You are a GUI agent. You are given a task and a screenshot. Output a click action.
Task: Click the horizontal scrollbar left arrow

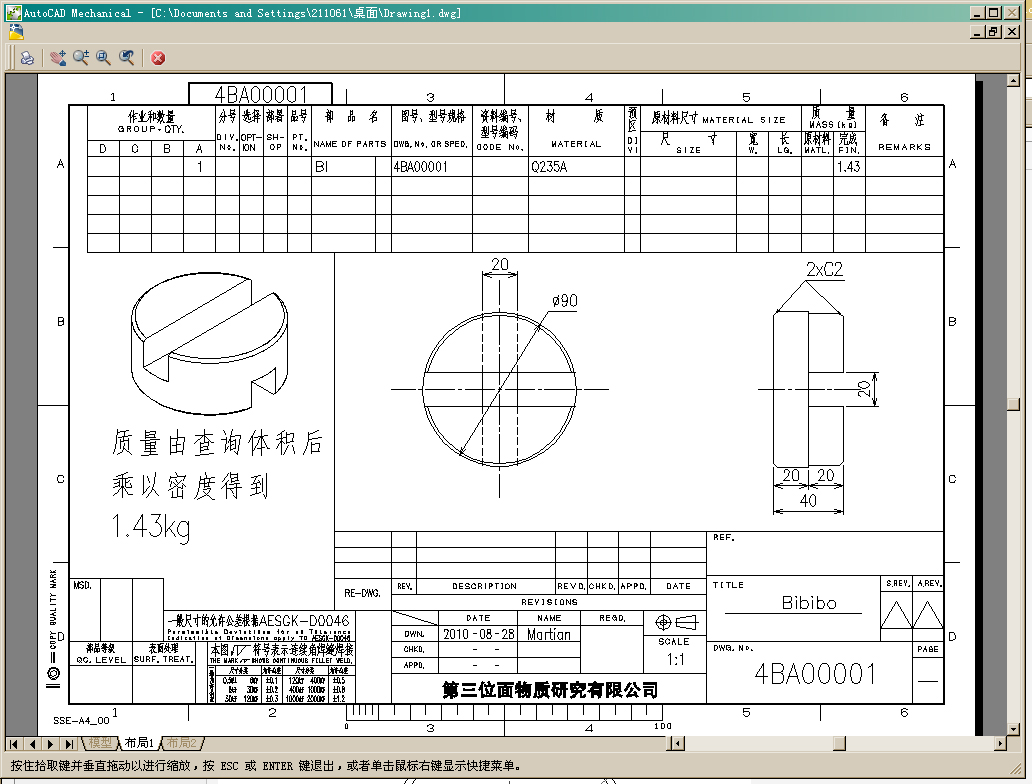(676, 743)
